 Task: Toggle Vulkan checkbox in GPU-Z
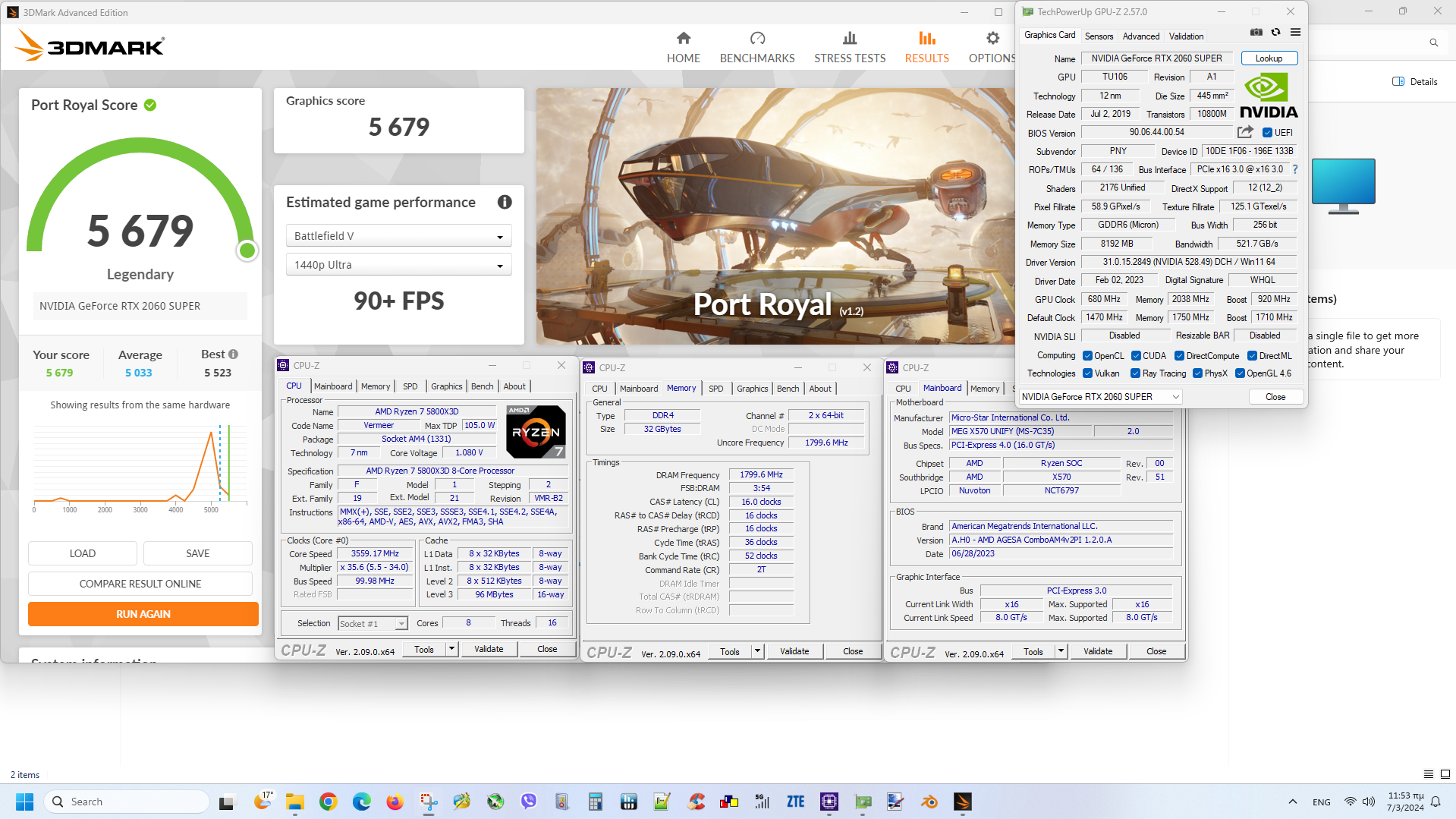1087,373
